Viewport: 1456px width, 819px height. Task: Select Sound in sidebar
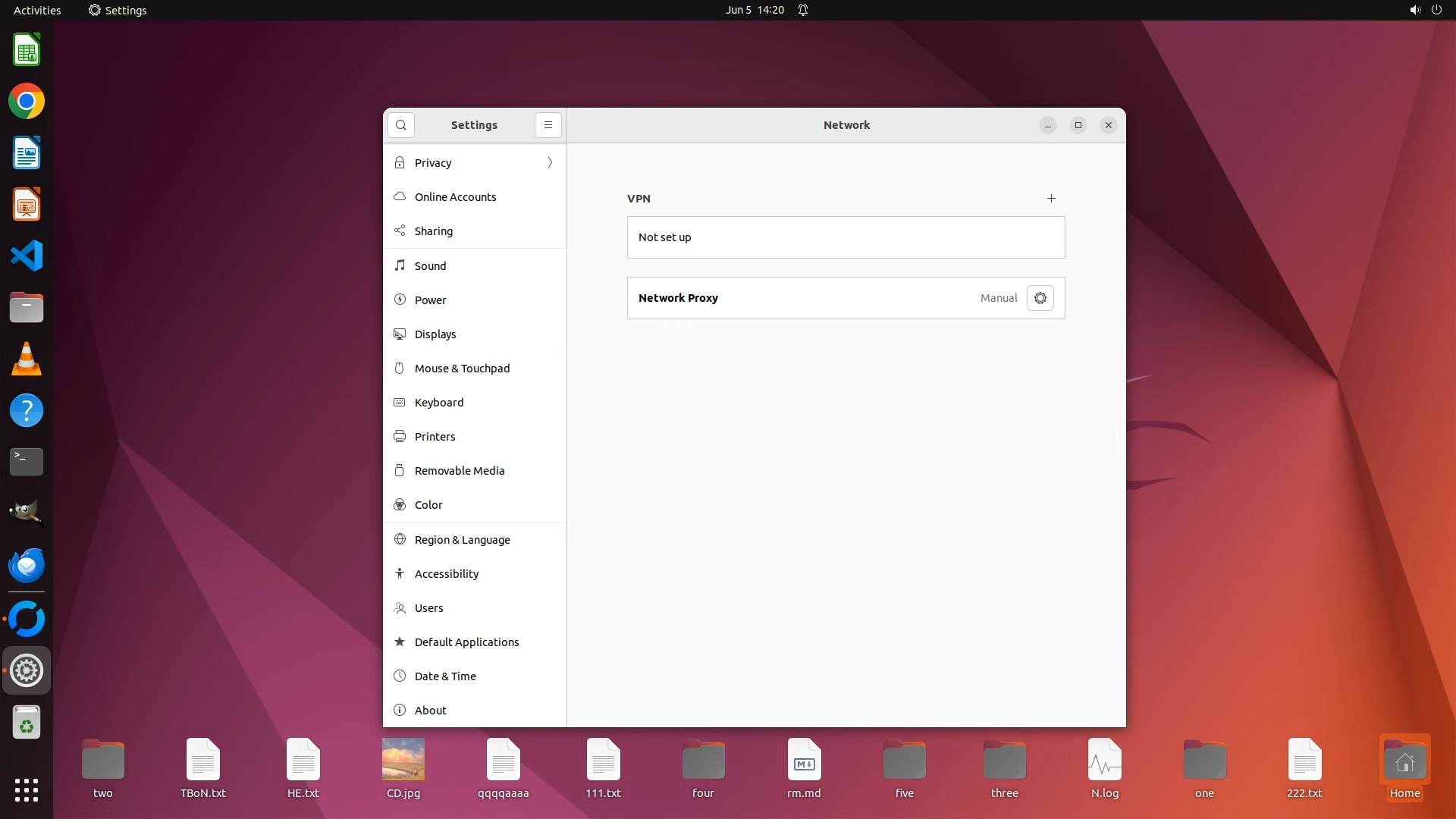coord(430,266)
